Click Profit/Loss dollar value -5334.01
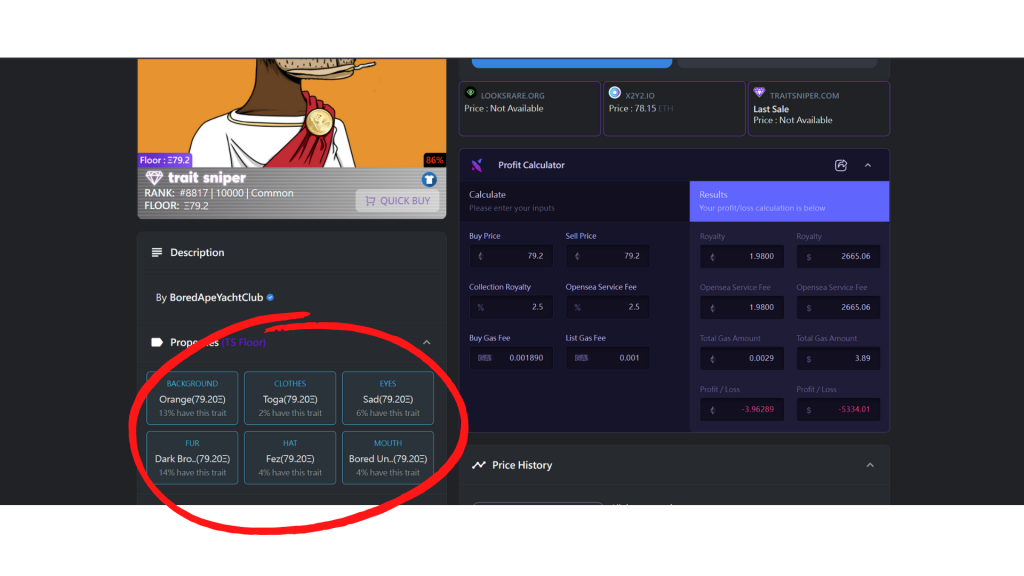Screen dimensions: 1024x576 click(x=839, y=409)
